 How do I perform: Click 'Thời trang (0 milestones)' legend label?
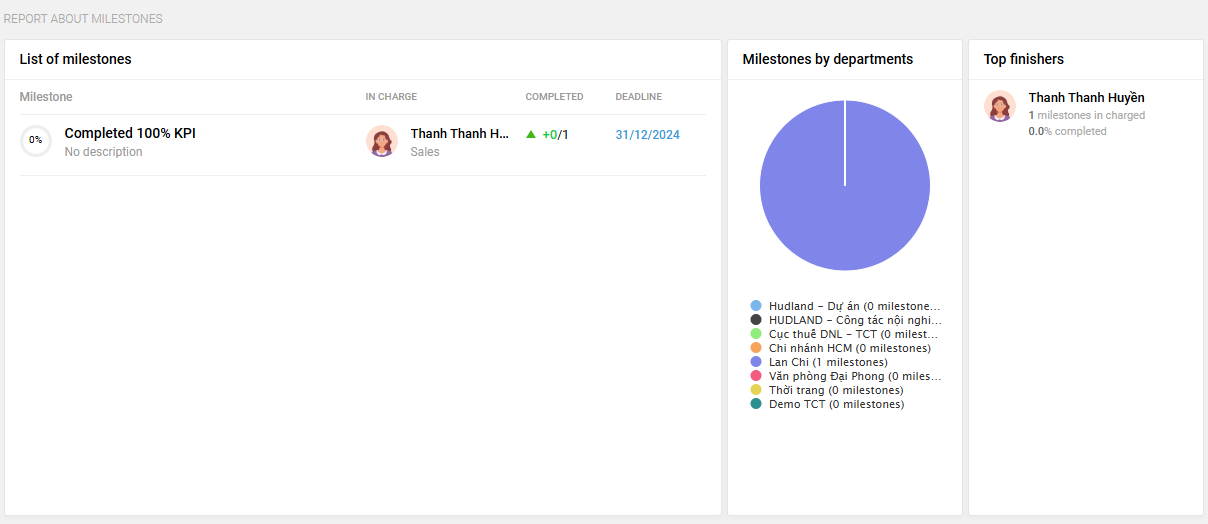(x=836, y=390)
